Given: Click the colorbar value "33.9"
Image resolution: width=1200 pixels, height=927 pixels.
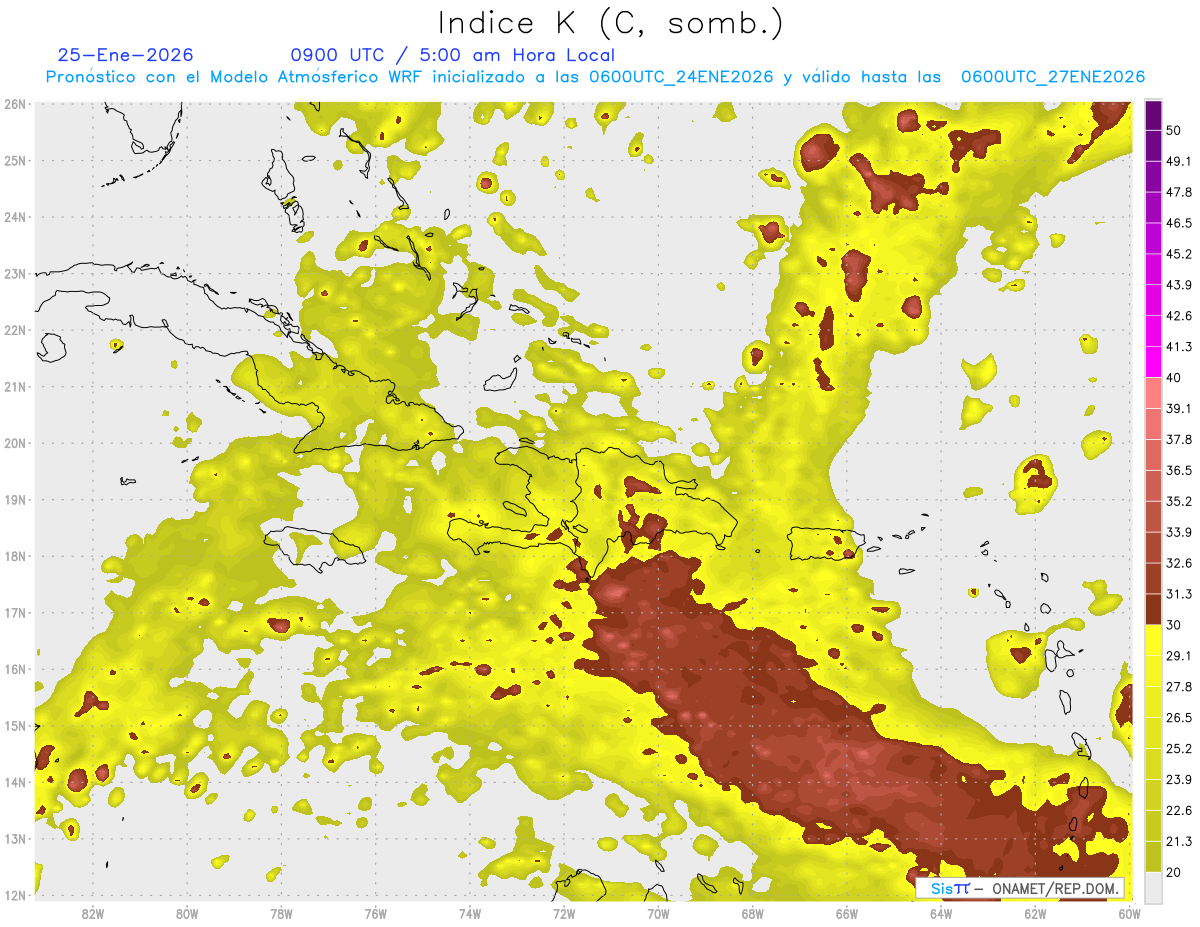Looking at the screenshot, I should 1178,532.
